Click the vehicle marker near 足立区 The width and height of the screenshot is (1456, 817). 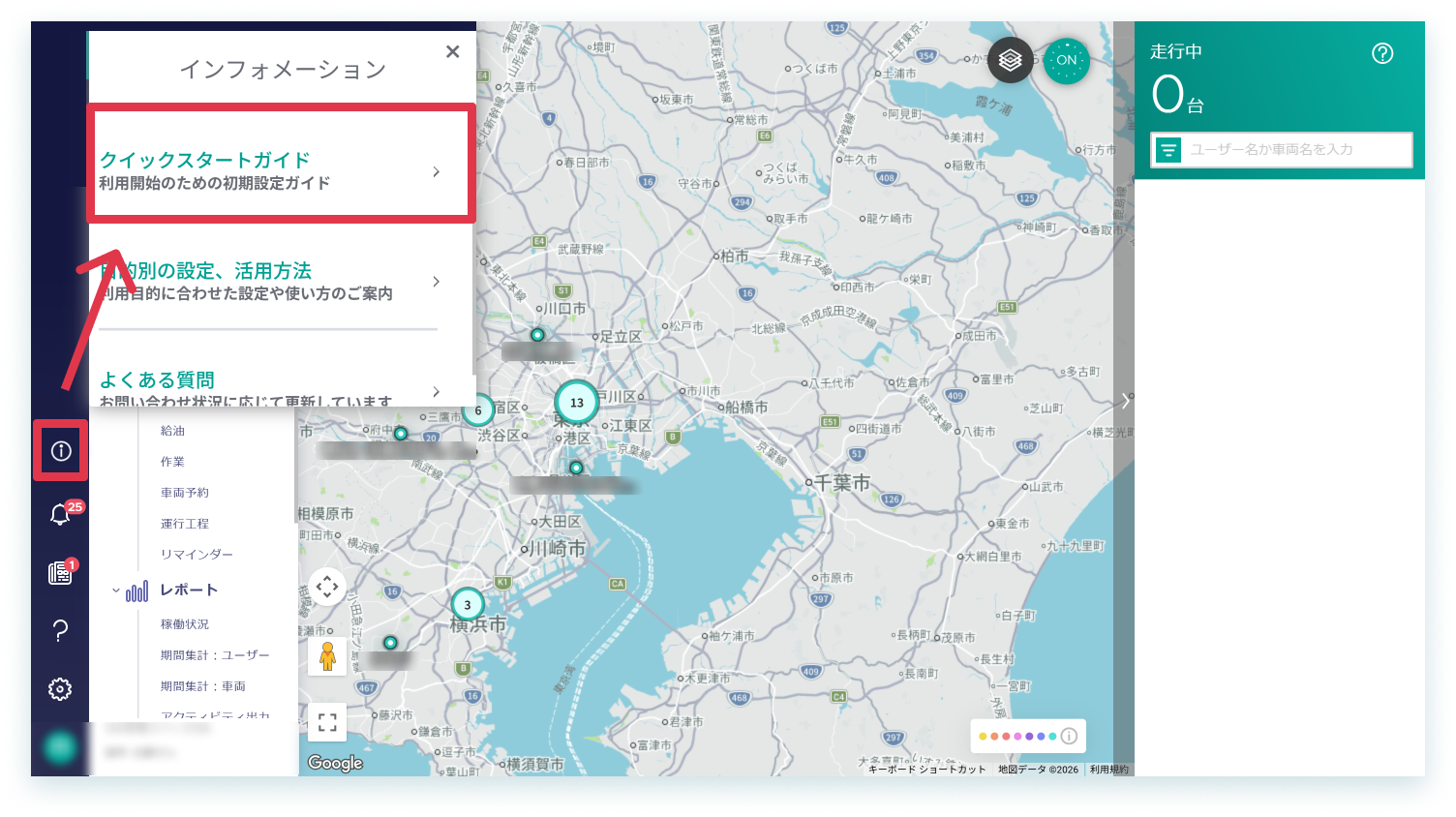(x=537, y=335)
